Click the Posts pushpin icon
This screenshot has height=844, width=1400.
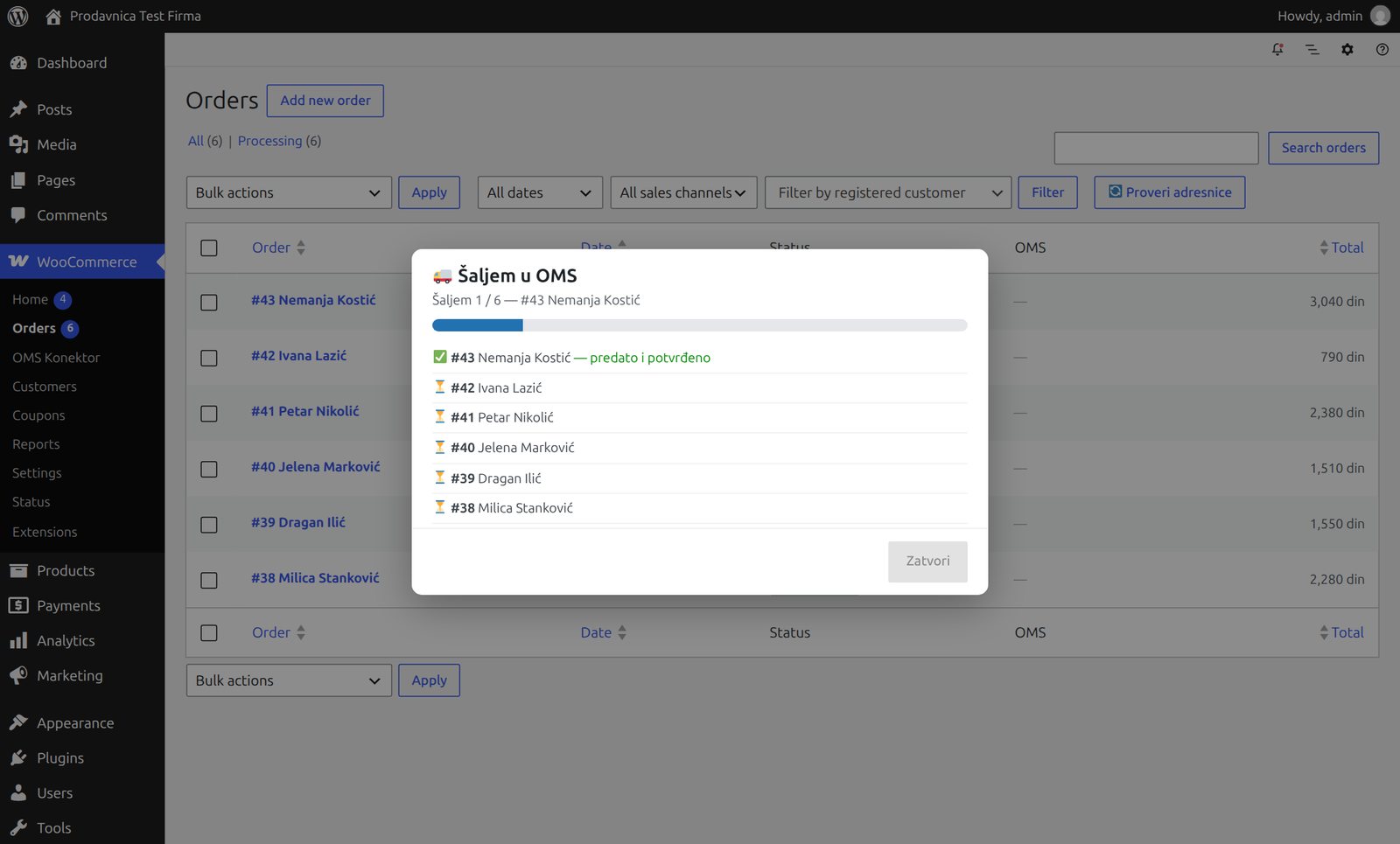point(18,109)
